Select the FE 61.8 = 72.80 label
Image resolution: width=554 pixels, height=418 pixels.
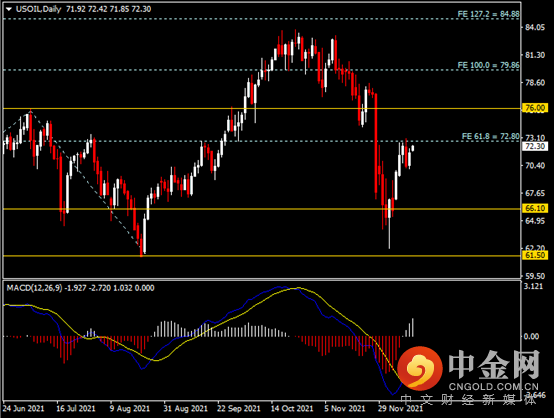pos(490,136)
